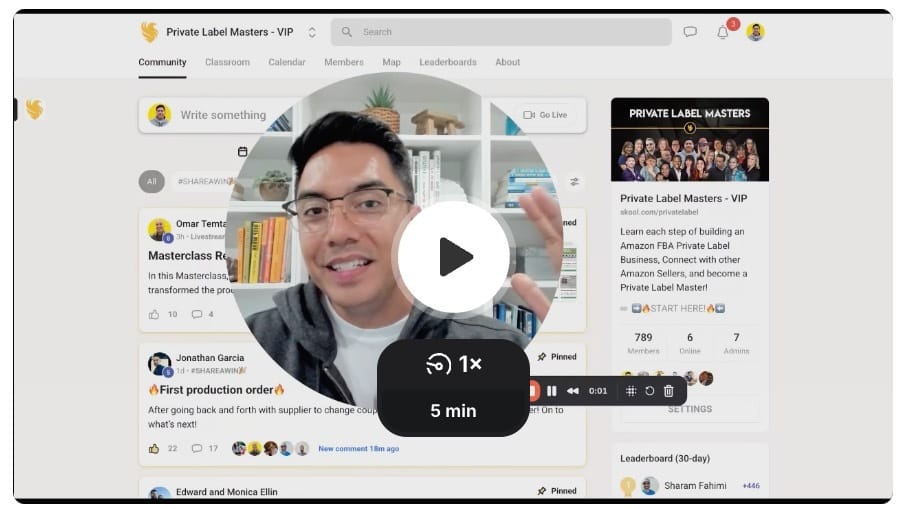Rewind the recording with the double-arrow icon
Image resolution: width=900 pixels, height=509 pixels.
pos(572,391)
